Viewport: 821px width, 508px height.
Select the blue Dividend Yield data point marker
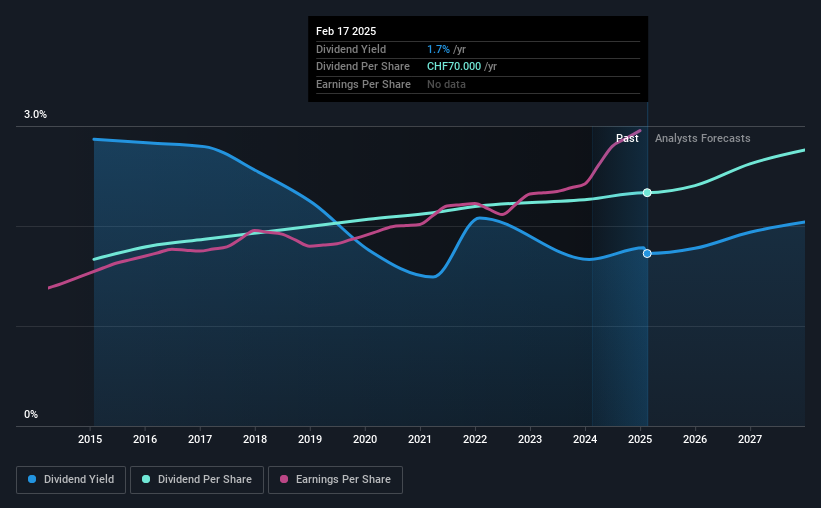647,253
